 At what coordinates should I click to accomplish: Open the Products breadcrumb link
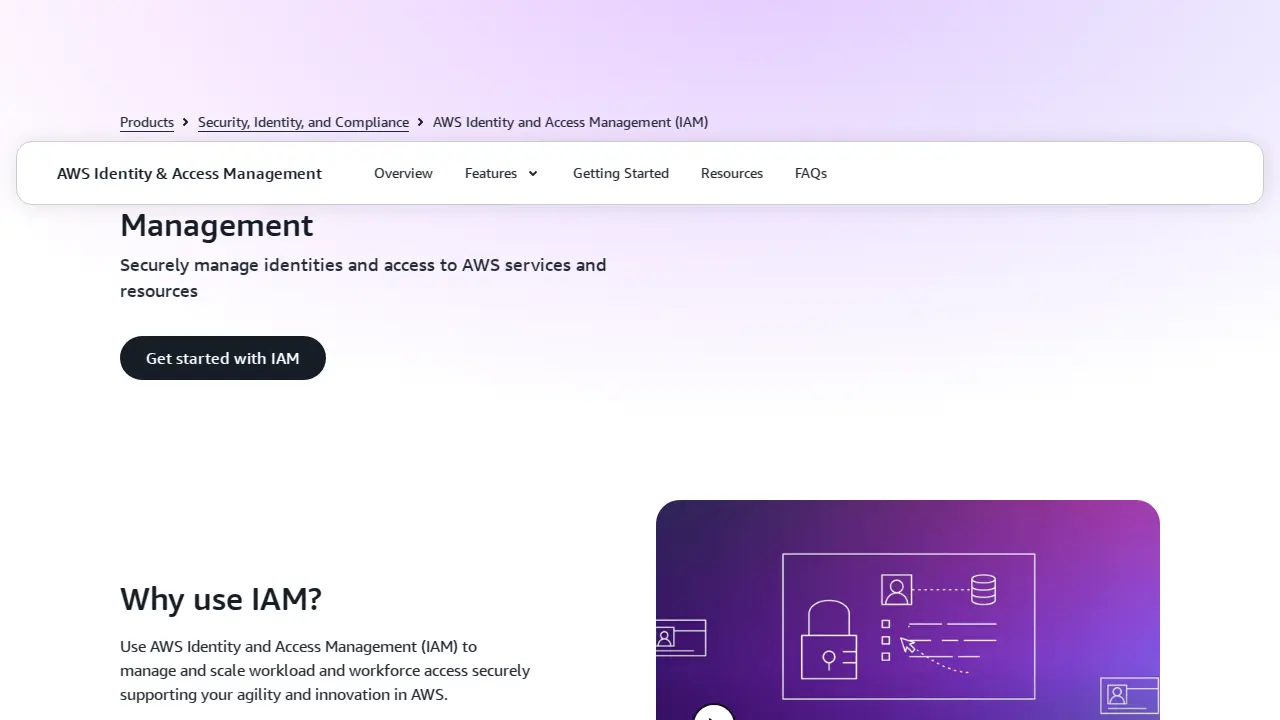[147, 122]
